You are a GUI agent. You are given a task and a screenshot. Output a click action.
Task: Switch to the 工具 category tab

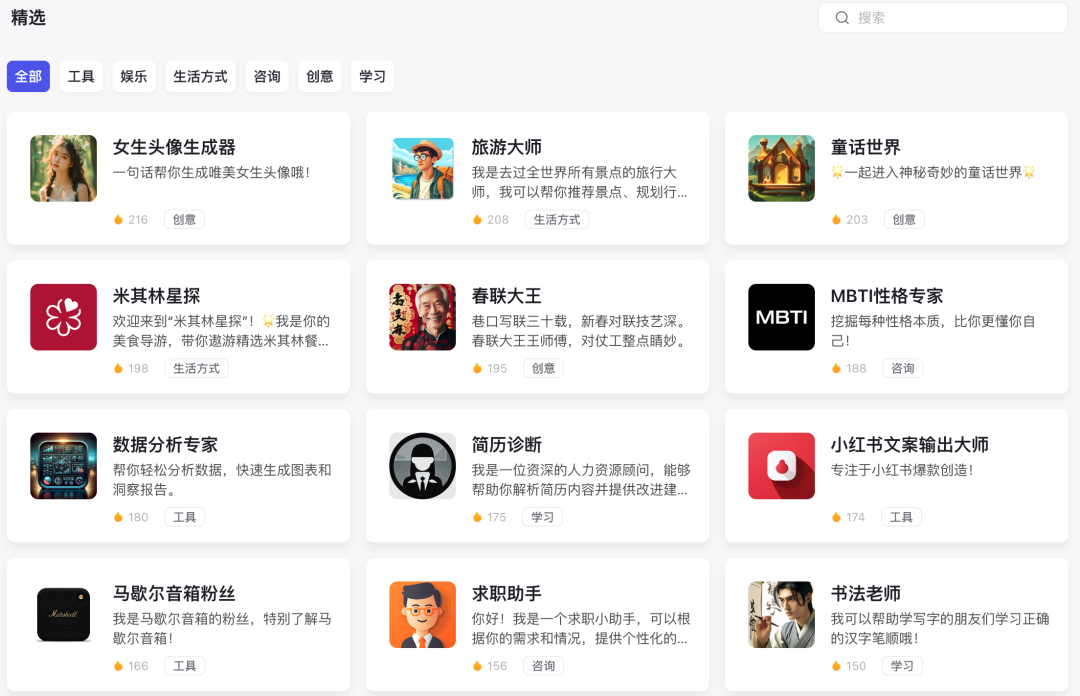click(x=81, y=77)
